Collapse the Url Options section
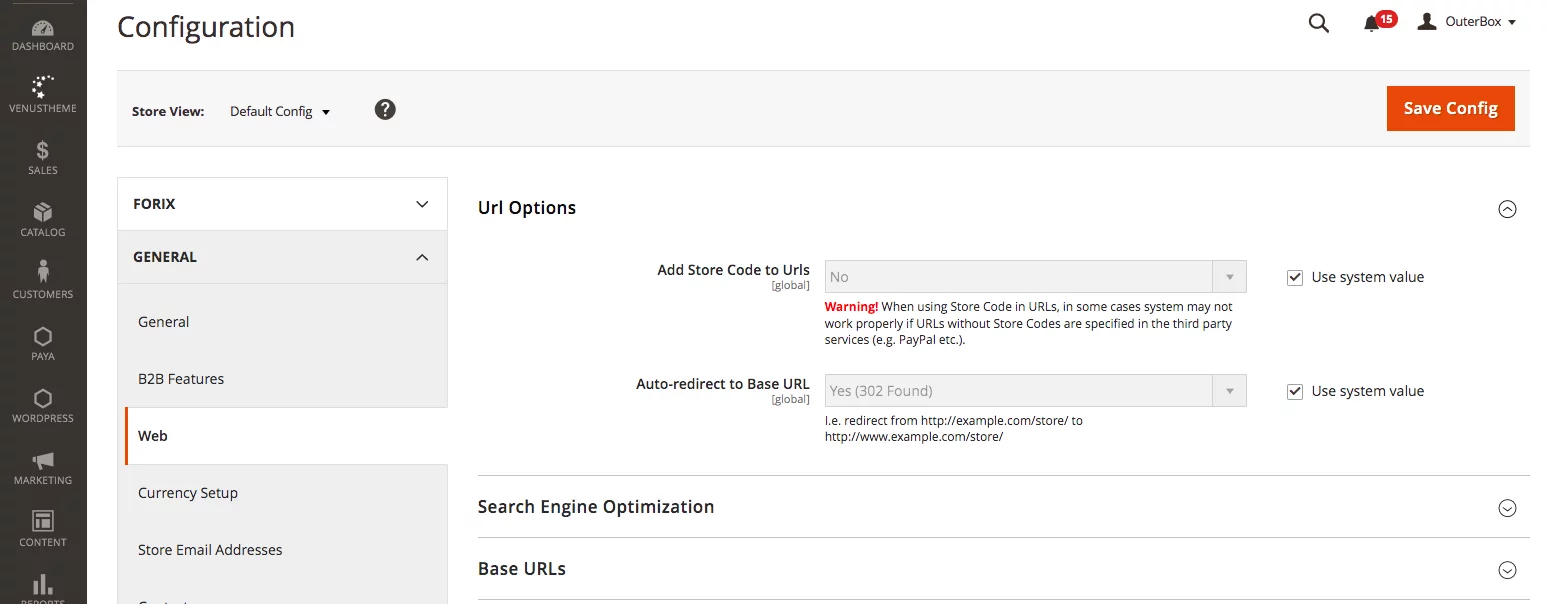The image size is (1555, 604). pyautogui.click(x=1507, y=209)
